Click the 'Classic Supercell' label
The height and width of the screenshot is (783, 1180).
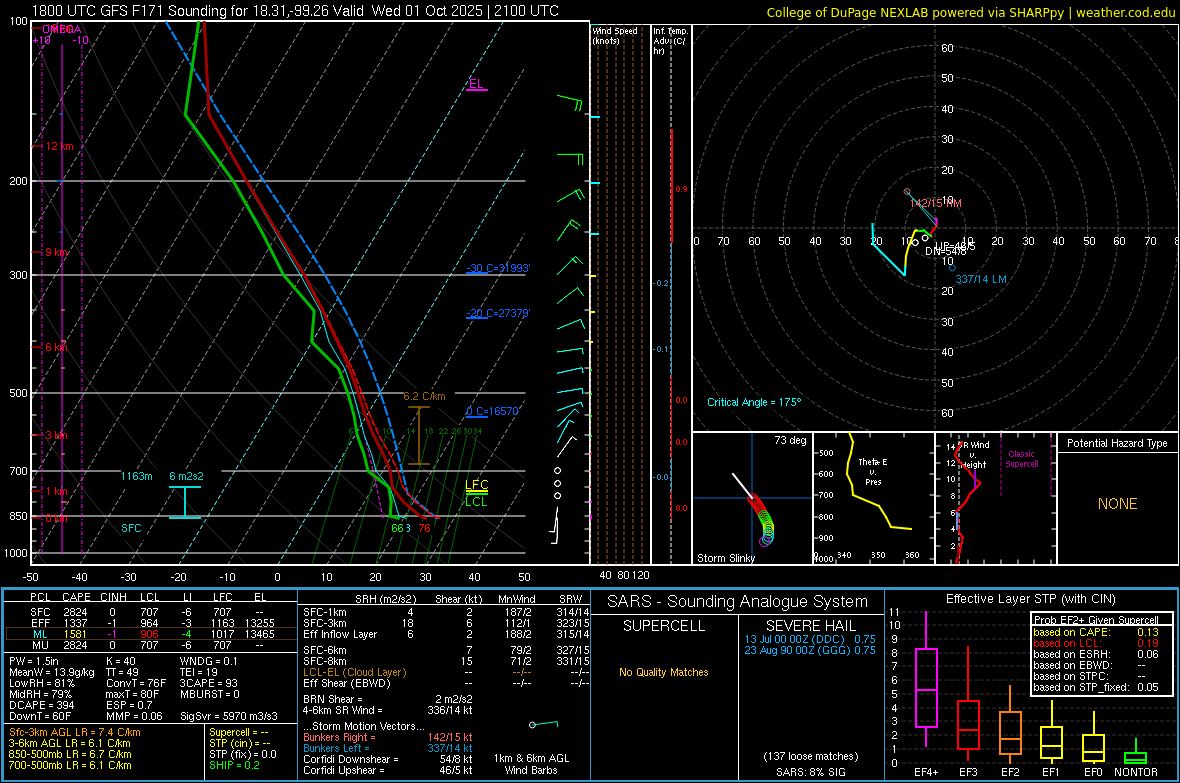[1021, 459]
